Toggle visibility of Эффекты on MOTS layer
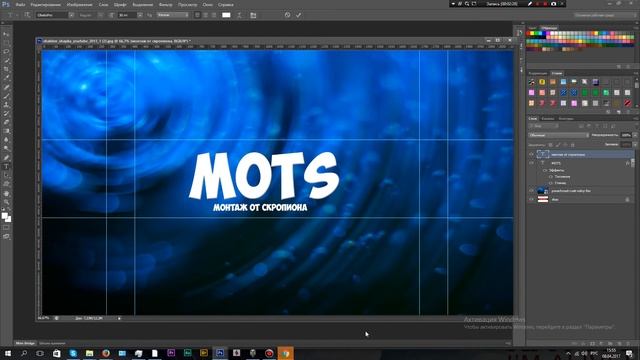Viewport: 640px width, 360px height. 545,170
